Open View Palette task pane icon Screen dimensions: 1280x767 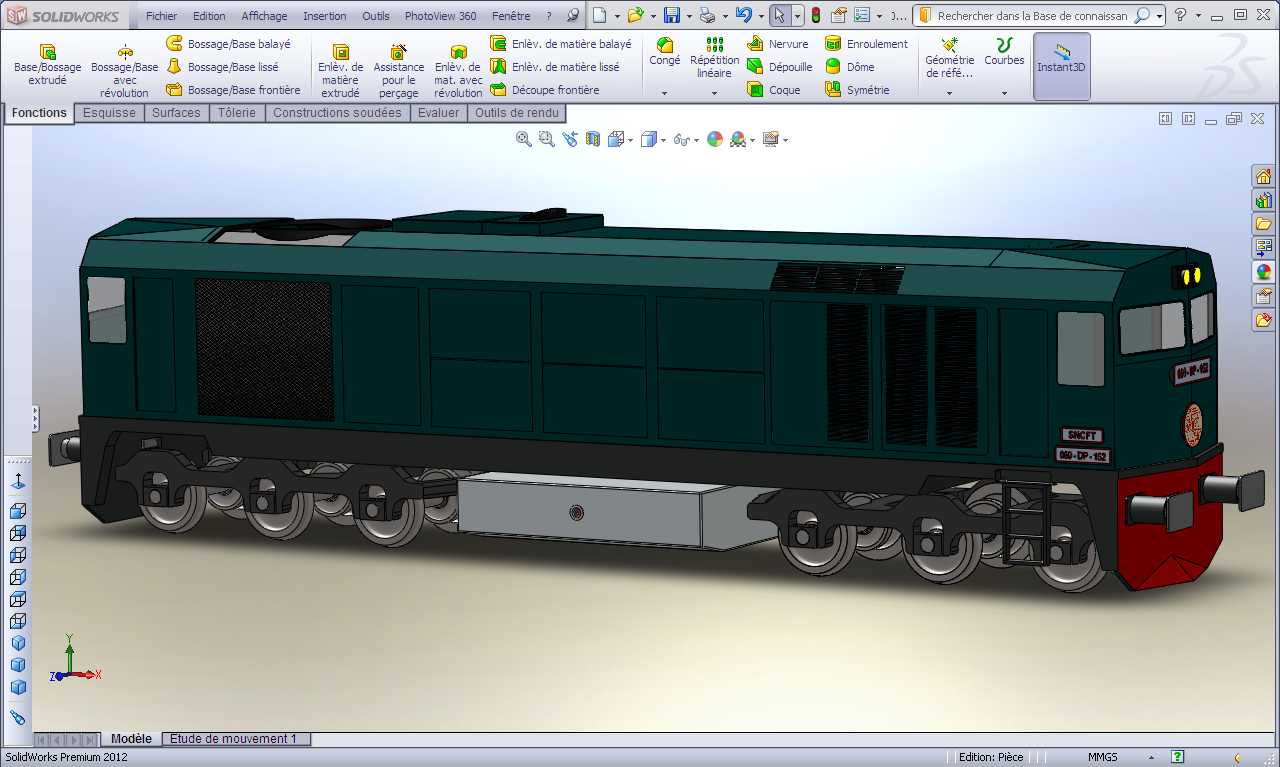[x=1264, y=247]
